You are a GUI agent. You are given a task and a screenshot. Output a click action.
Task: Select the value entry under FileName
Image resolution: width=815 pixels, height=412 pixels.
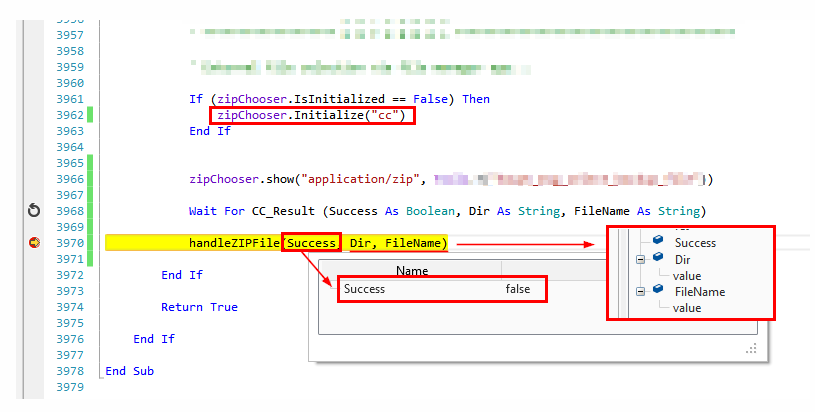tap(687, 308)
